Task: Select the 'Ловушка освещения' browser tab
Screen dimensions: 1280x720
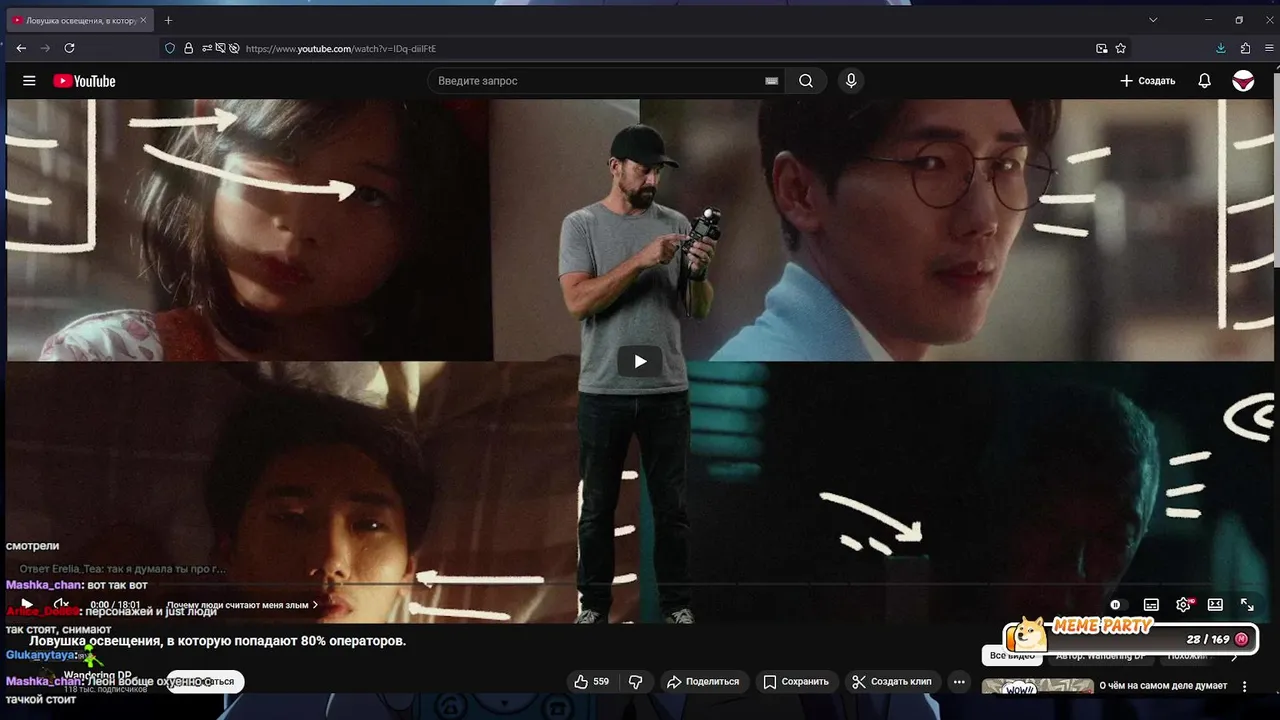Action: (80, 20)
